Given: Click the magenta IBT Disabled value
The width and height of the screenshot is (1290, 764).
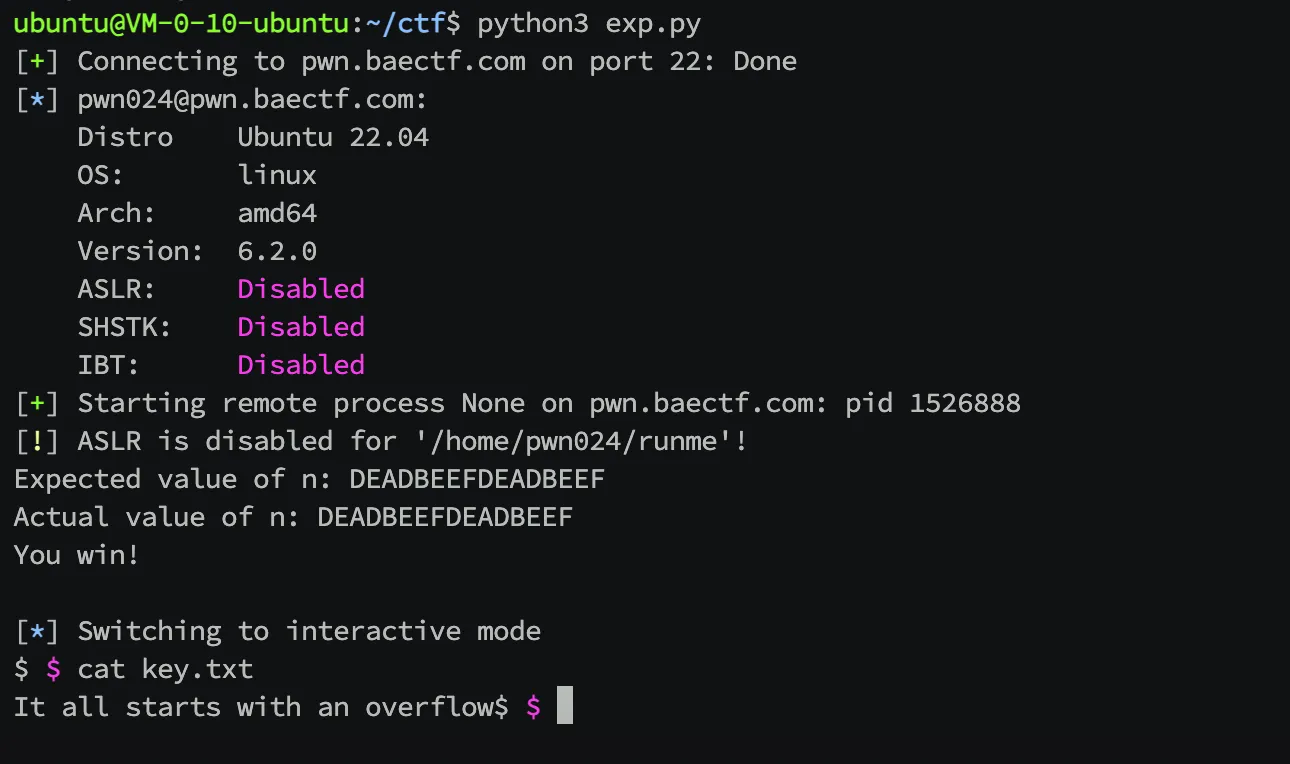Looking at the screenshot, I should (x=301, y=365).
